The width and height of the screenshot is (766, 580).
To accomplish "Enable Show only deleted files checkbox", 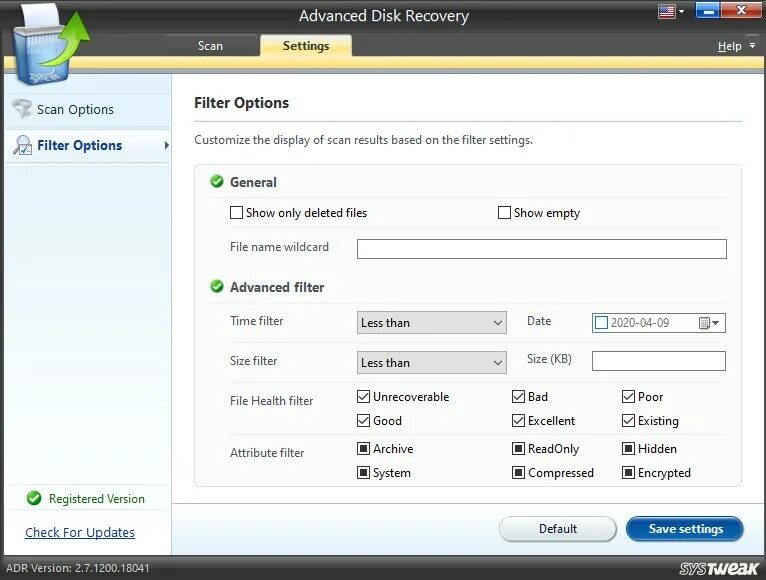I will 236,213.
